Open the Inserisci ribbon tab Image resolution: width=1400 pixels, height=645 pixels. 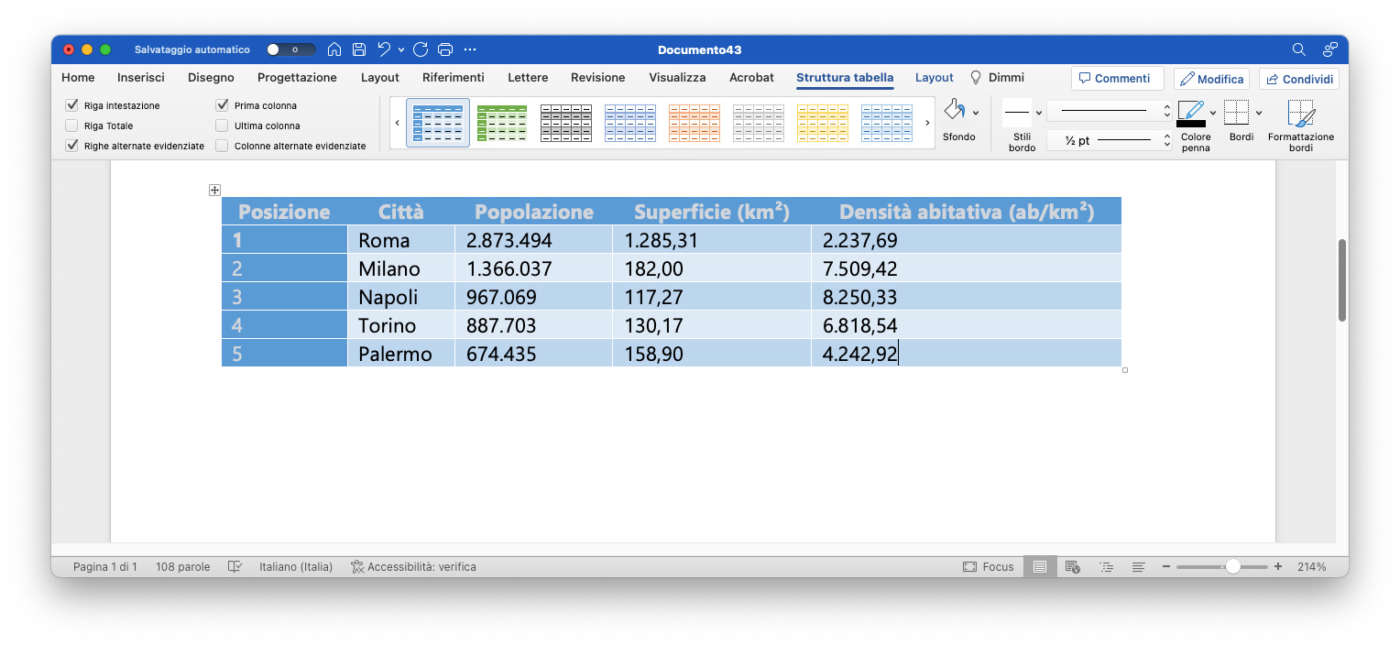click(x=141, y=78)
